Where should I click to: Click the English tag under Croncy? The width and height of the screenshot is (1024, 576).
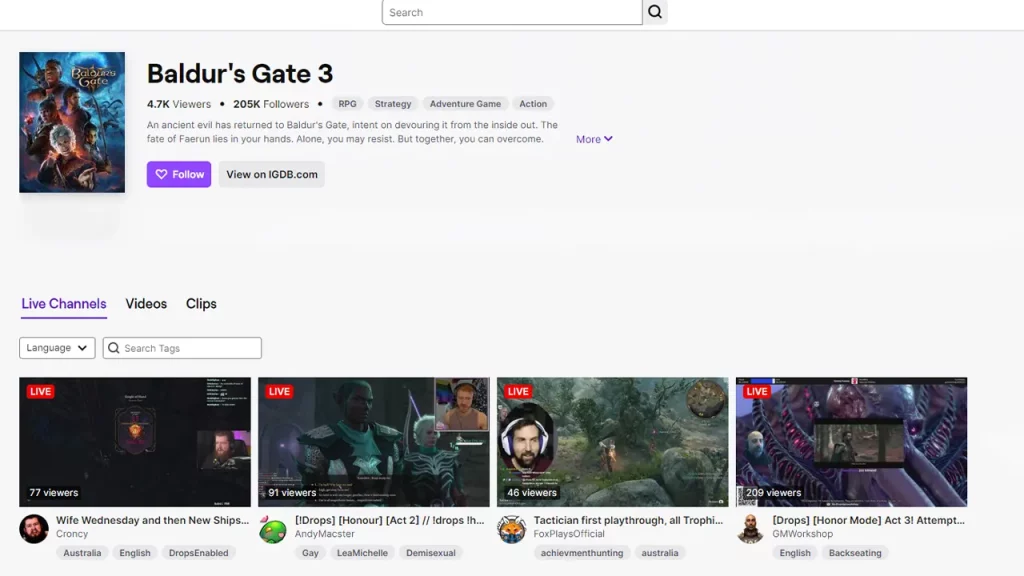[135, 552]
